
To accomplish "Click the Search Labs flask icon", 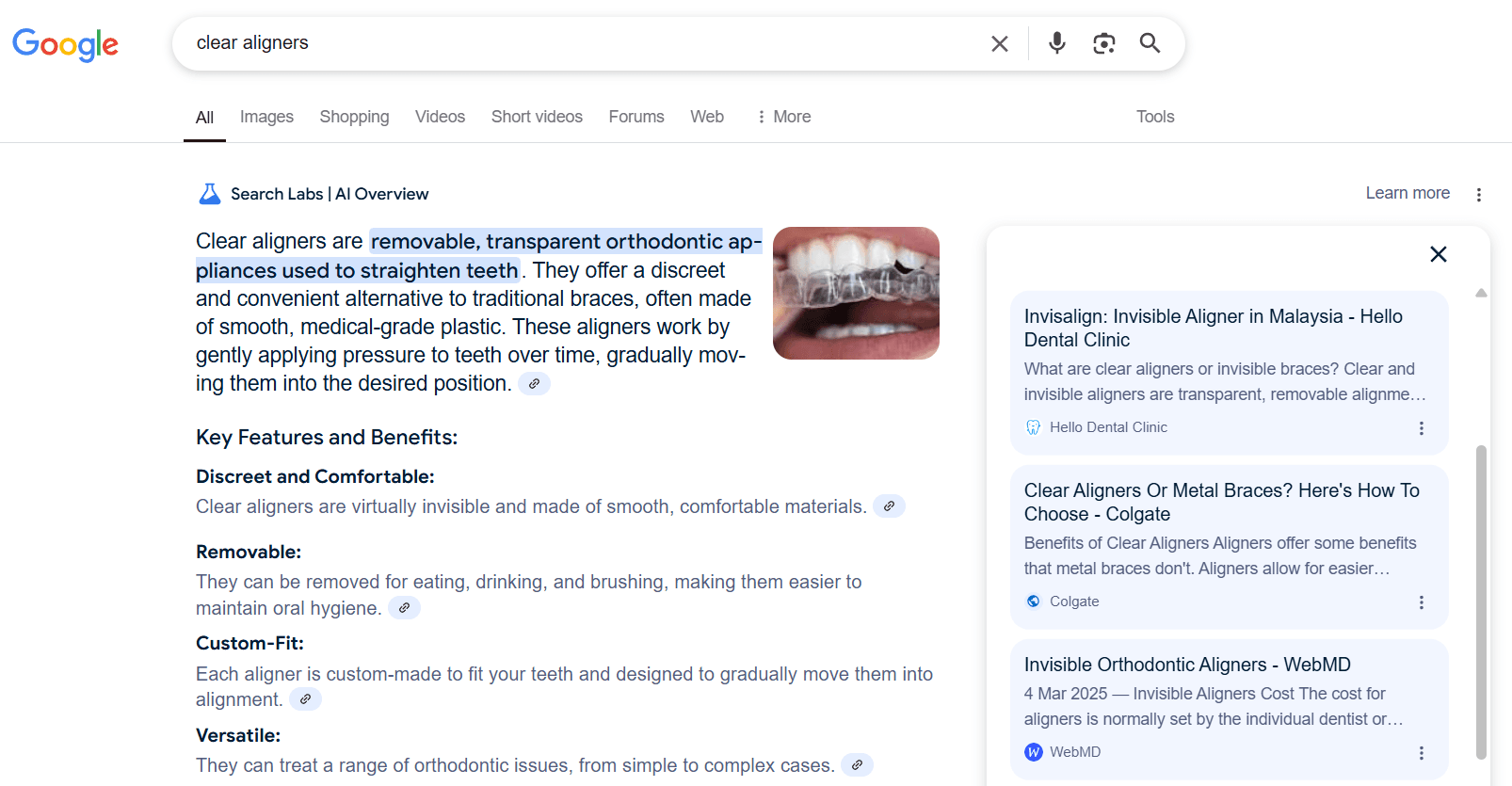I will pos(210,194).
